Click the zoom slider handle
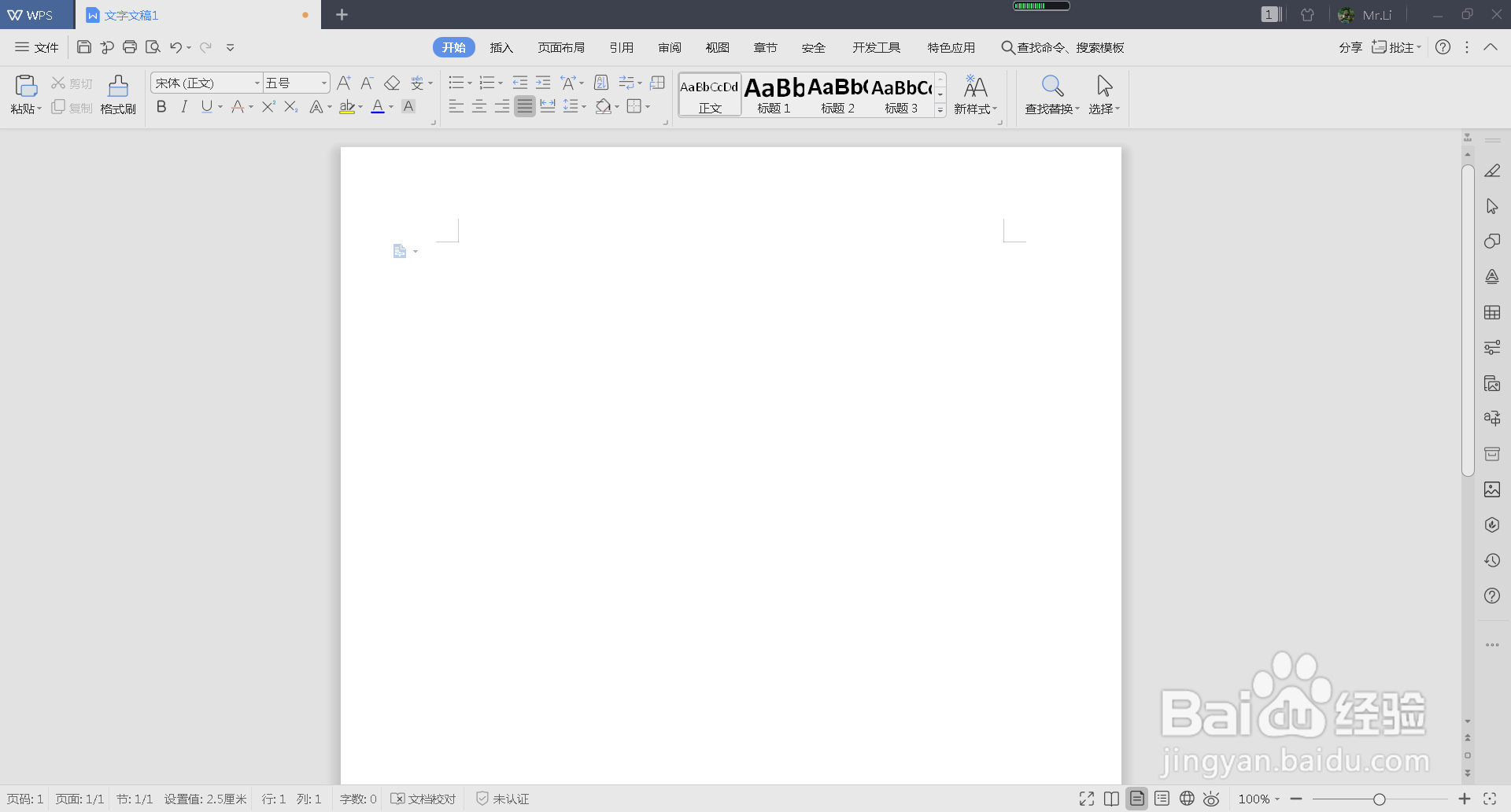Image resolution: width=1511 pixels, height=812 pixels. click(1379, 799)
